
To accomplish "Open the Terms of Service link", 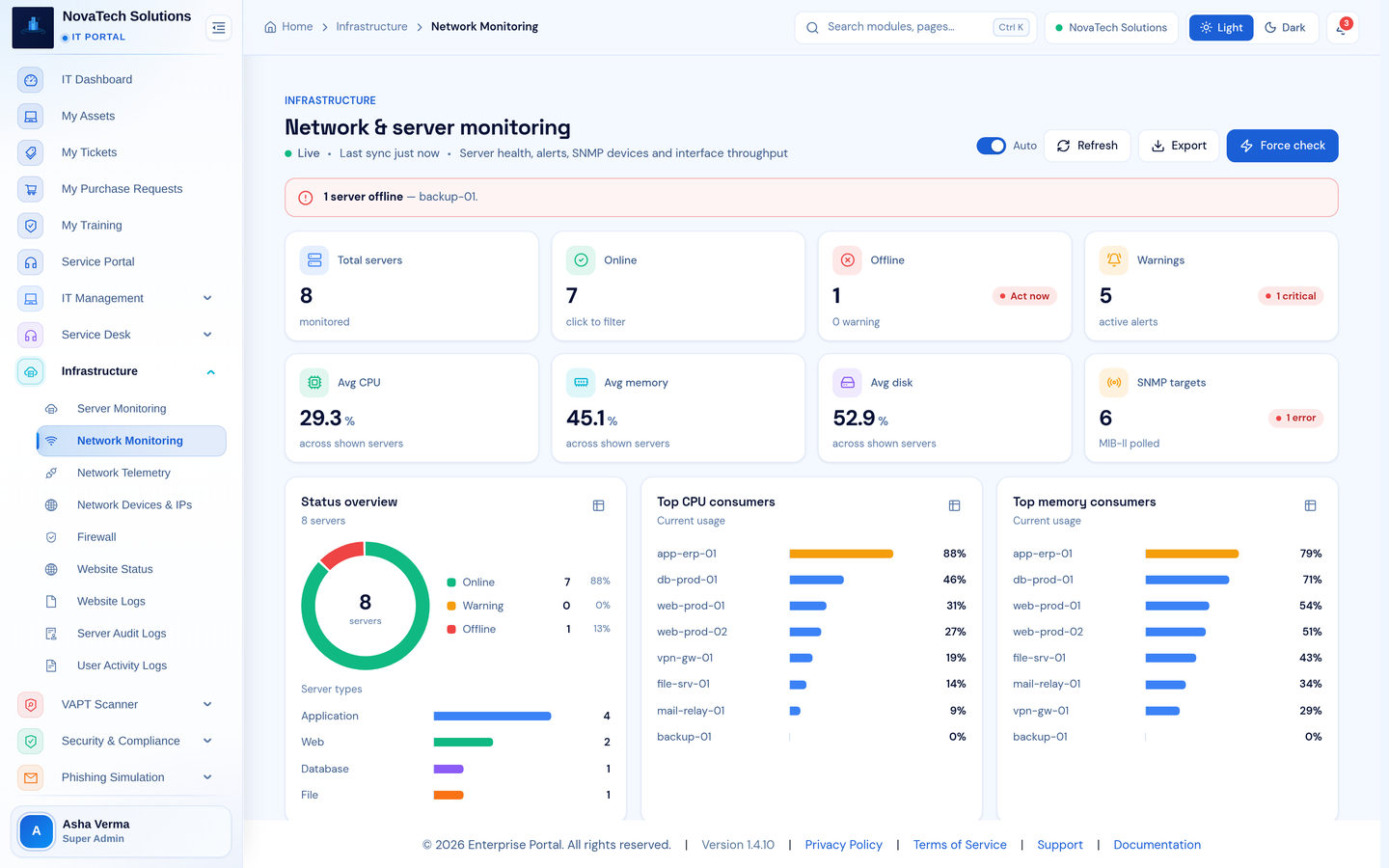I will (960, 845).
